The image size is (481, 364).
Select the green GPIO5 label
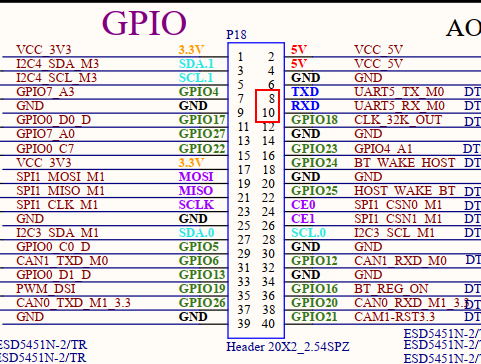[199, 246]
